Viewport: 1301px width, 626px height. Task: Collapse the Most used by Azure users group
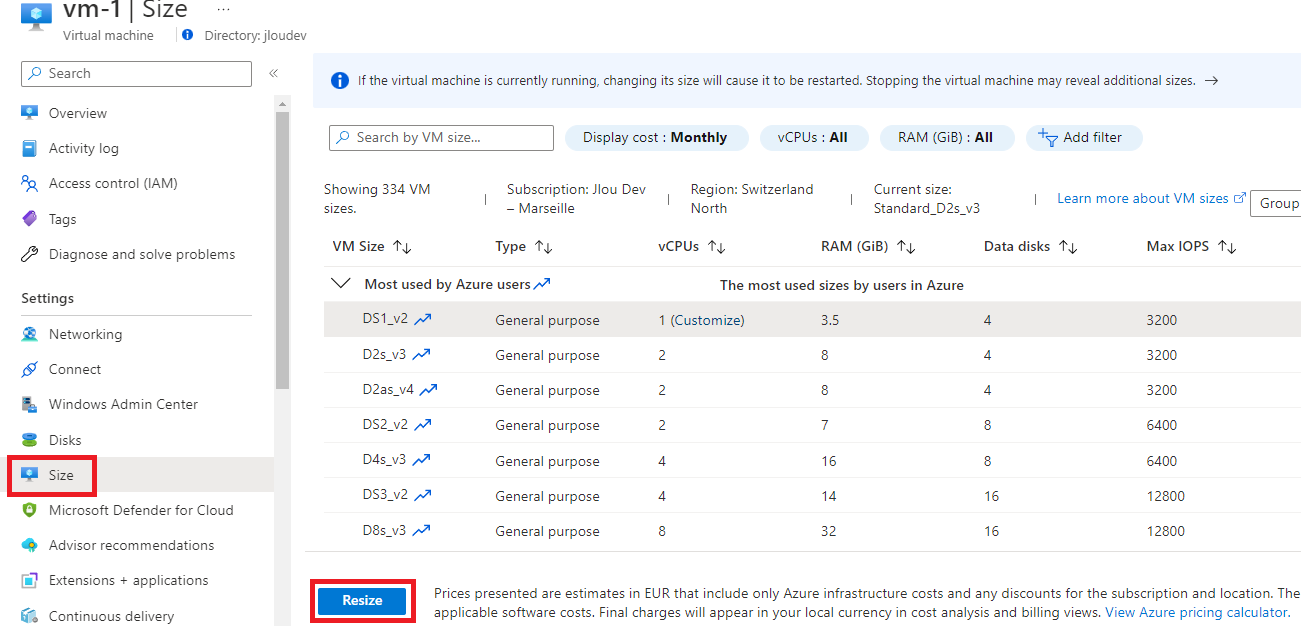pyautogui.click(x=341, y=284)
